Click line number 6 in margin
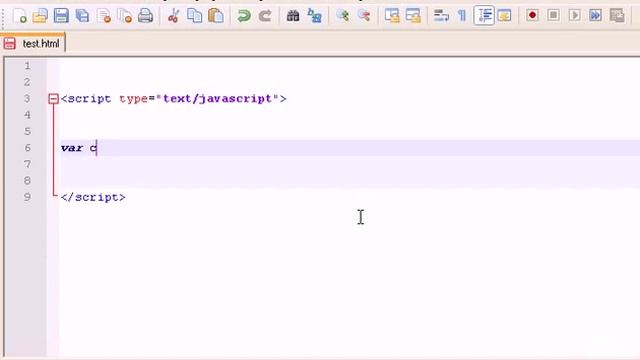Viewport: 640px width, 360px height. (x=27, y=148)
